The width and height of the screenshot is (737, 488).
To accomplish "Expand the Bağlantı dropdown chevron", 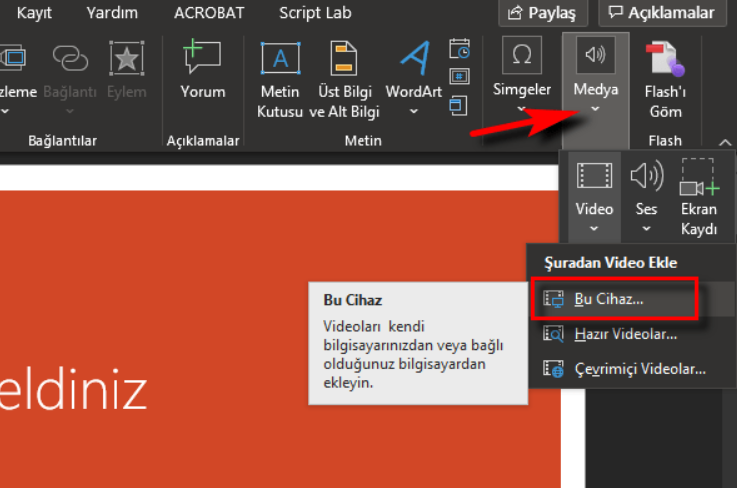I will tap(70, 111).
